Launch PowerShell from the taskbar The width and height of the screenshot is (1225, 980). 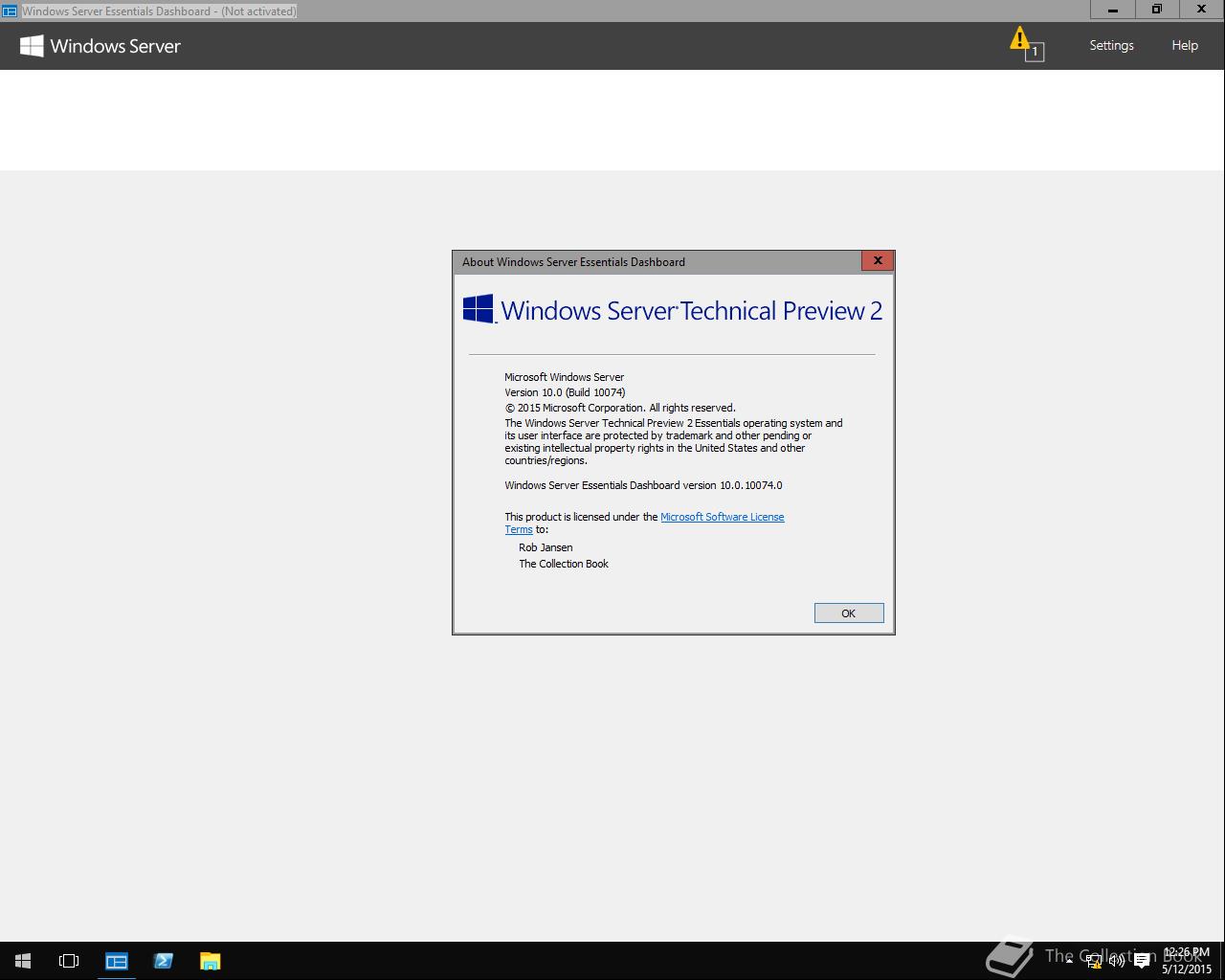point(164,961)
